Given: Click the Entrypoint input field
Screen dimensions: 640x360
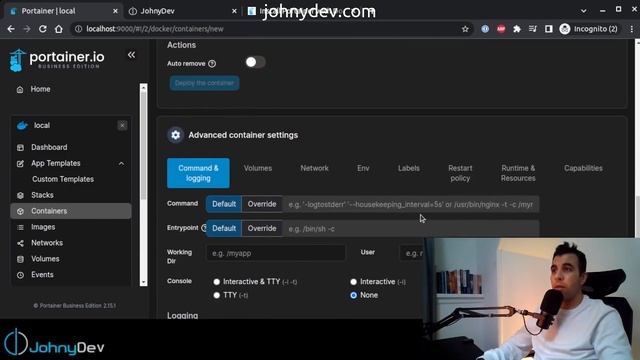Looking at the screenshot, I should 411,229.
